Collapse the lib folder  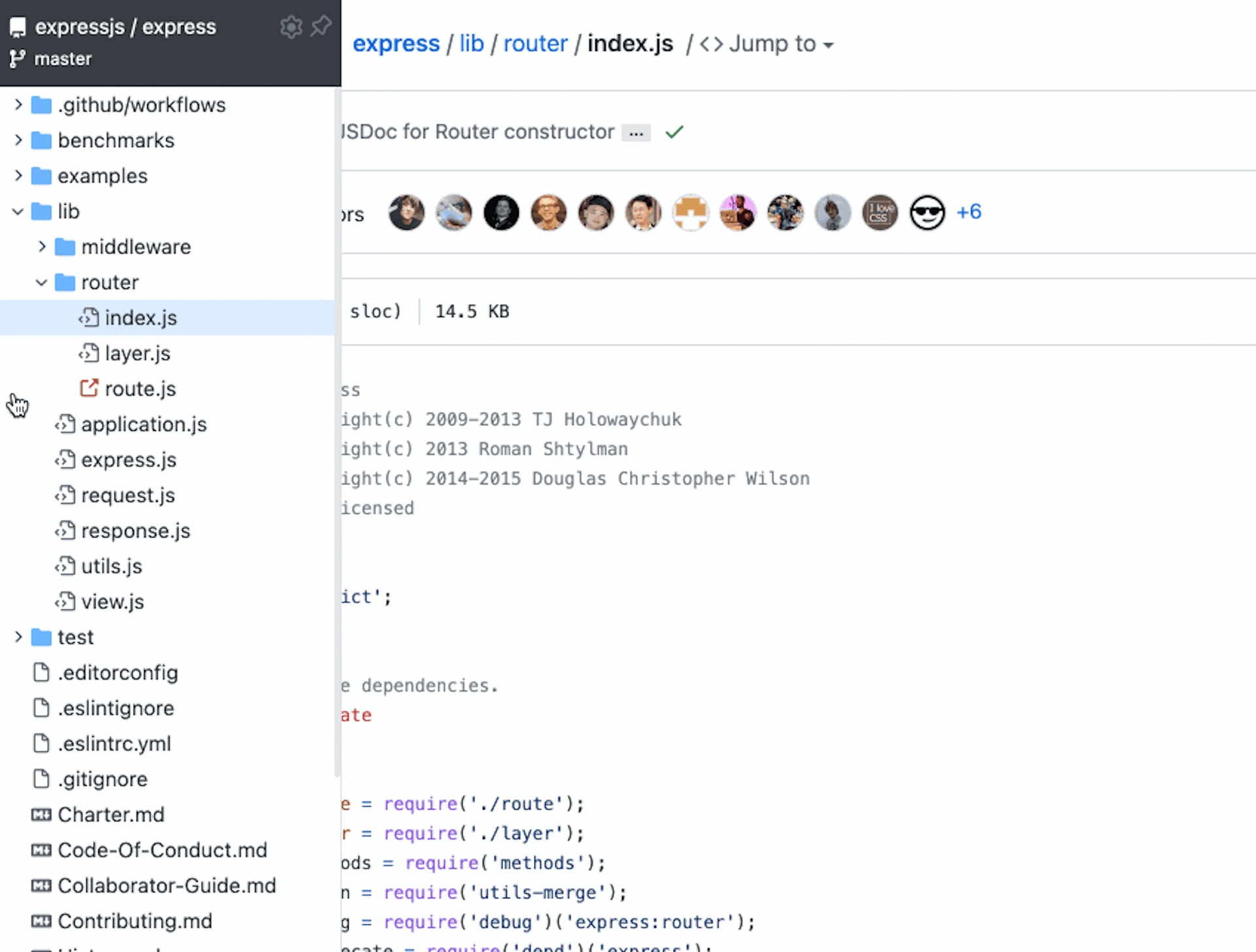19,211
